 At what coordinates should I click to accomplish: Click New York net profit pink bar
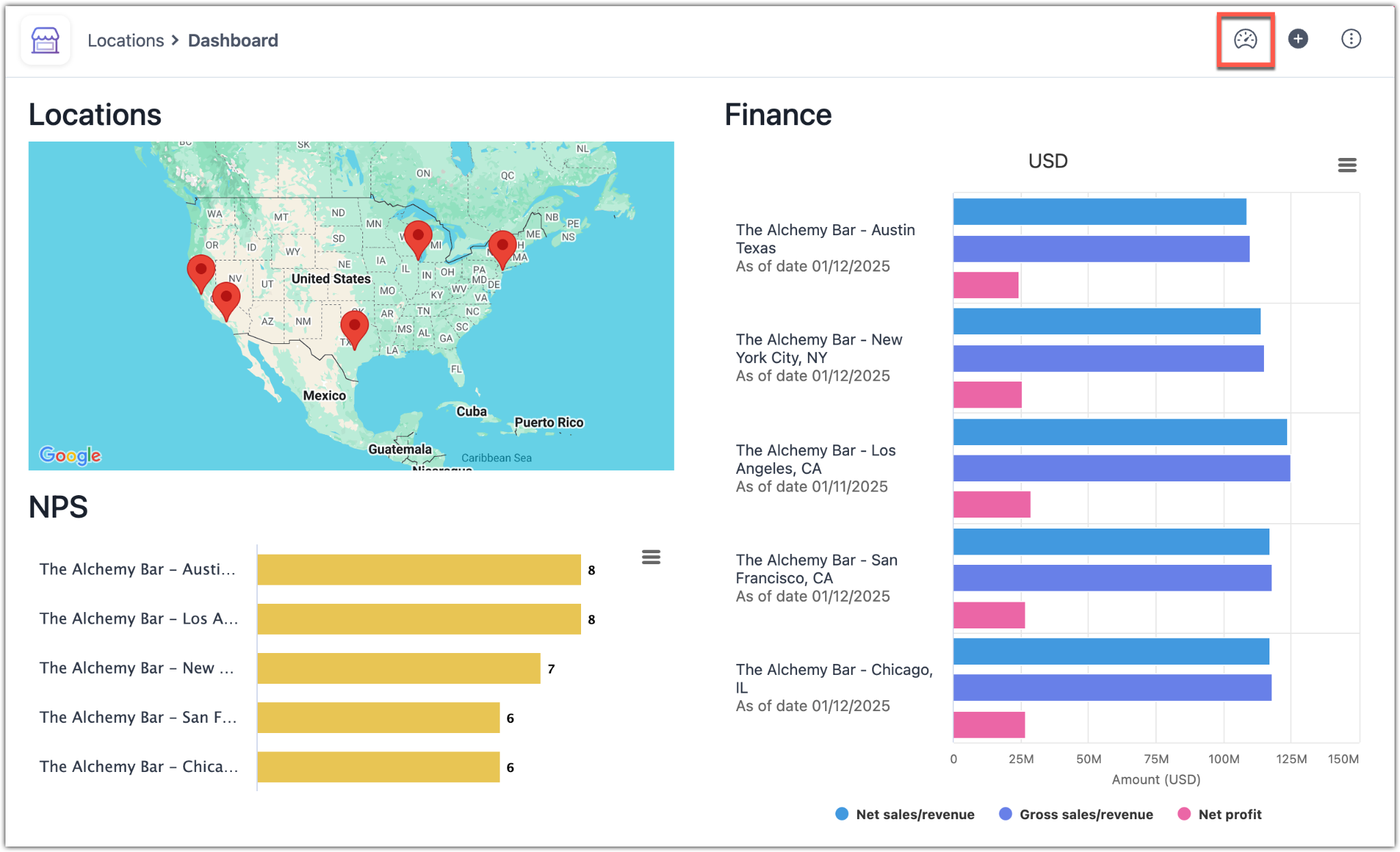click(x=988, y=395)
